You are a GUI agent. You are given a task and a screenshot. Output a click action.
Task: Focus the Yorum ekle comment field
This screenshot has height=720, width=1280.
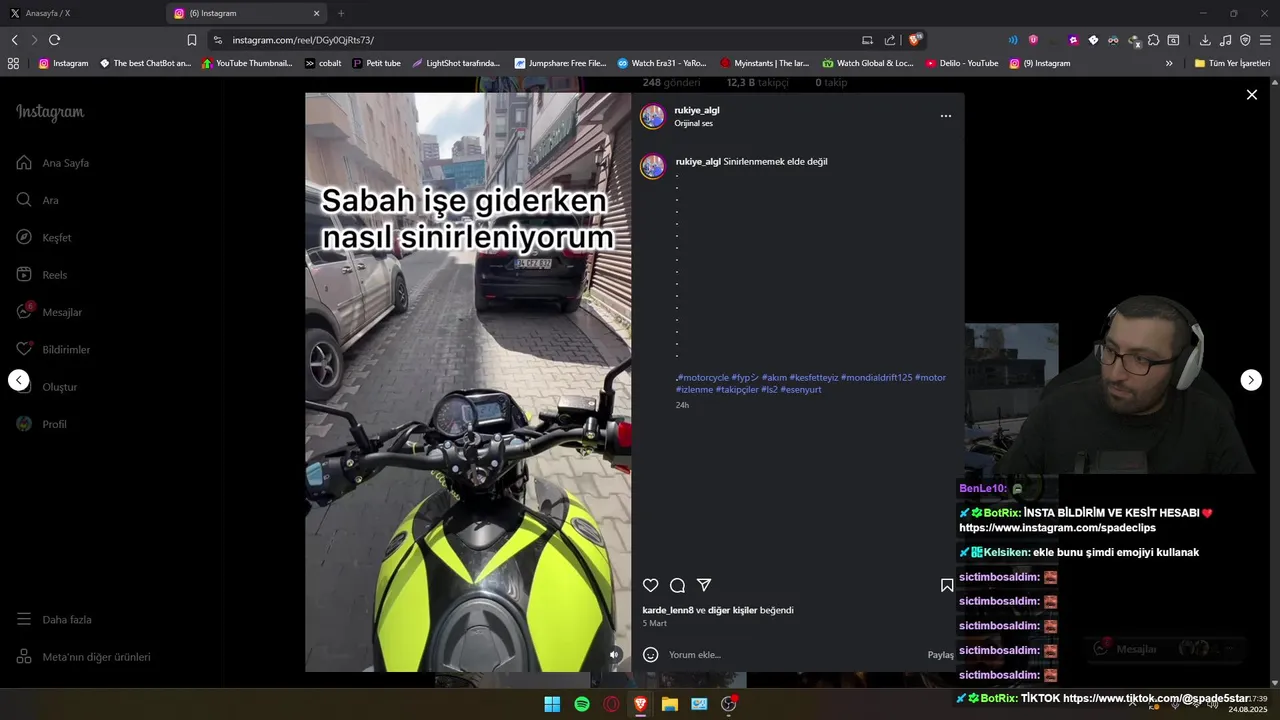(x=790, y=655)
